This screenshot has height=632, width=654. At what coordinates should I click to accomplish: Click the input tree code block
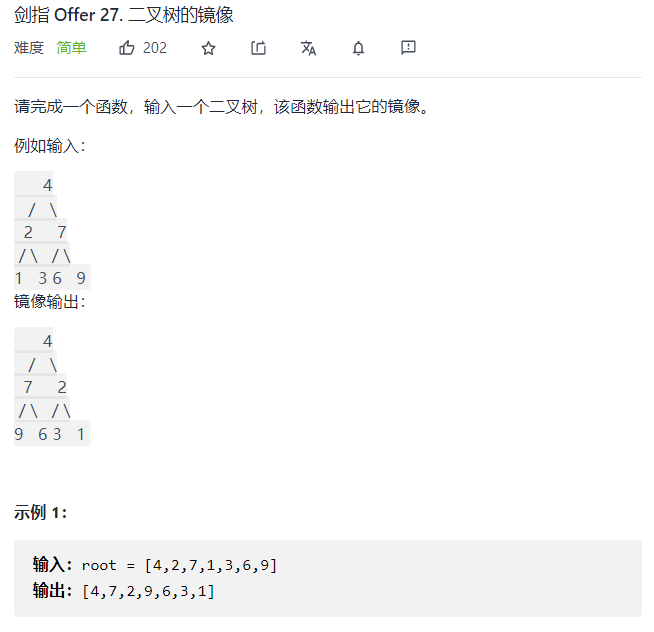pyautogui.click(x=52, y=231)
